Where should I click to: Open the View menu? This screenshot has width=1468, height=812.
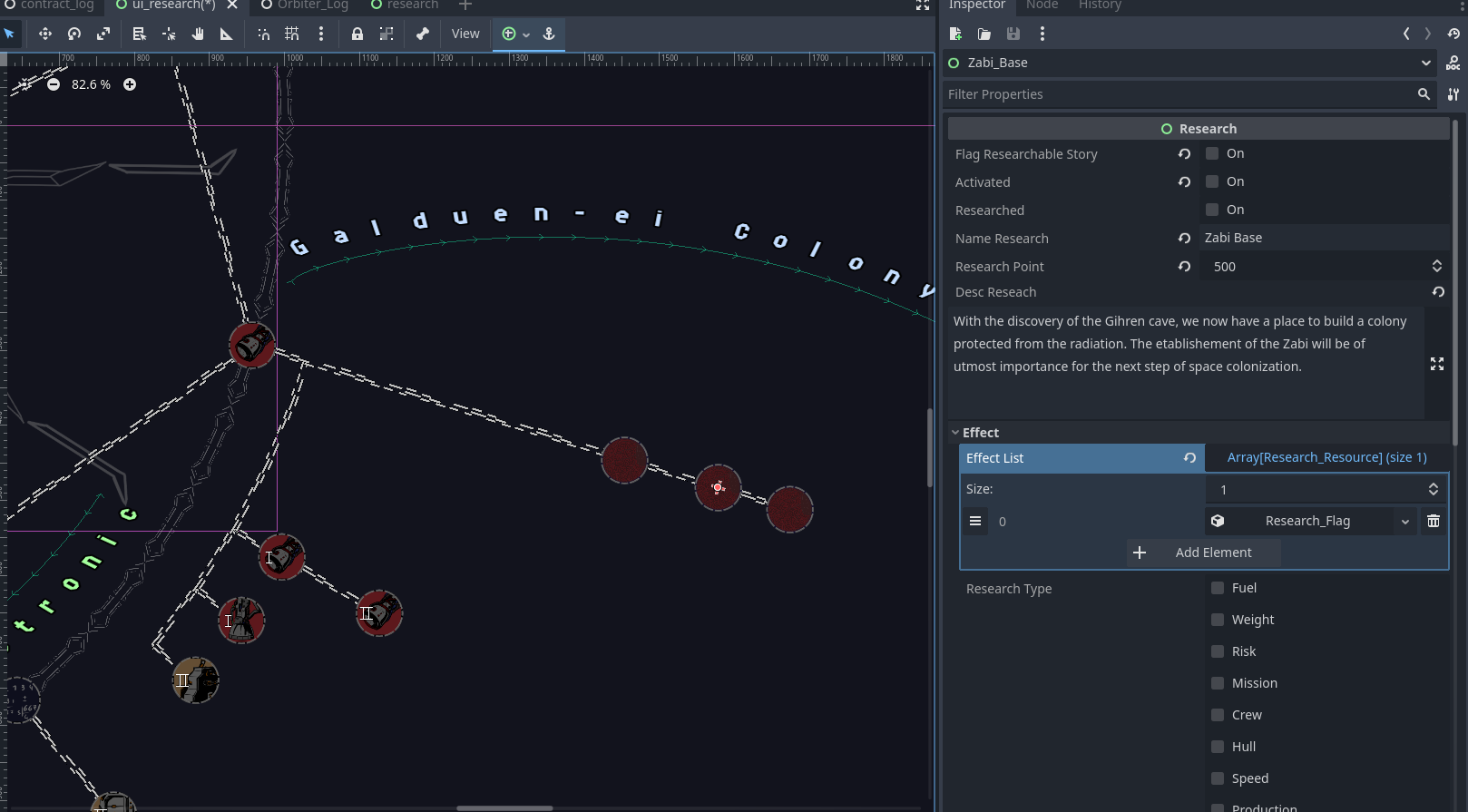pos(465,34)
